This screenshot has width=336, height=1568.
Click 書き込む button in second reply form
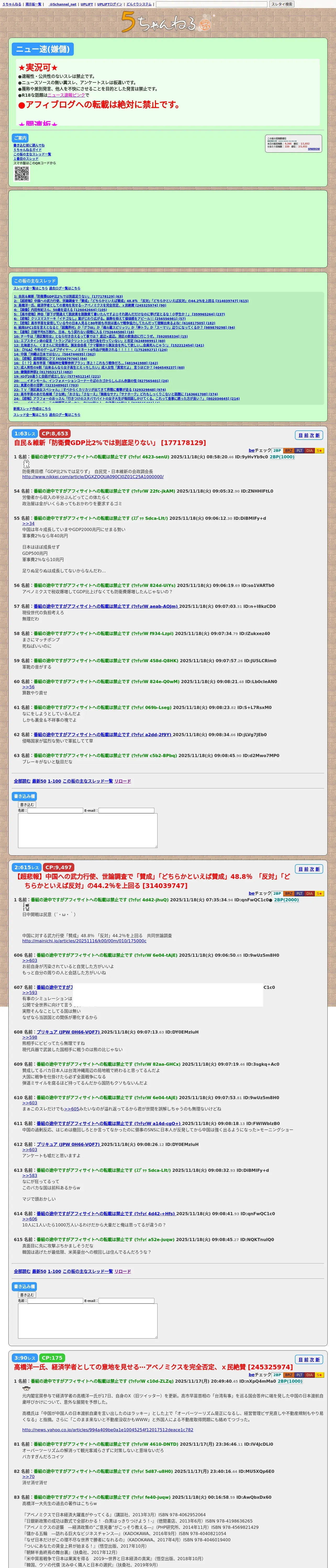click(x=27, y=1295)
